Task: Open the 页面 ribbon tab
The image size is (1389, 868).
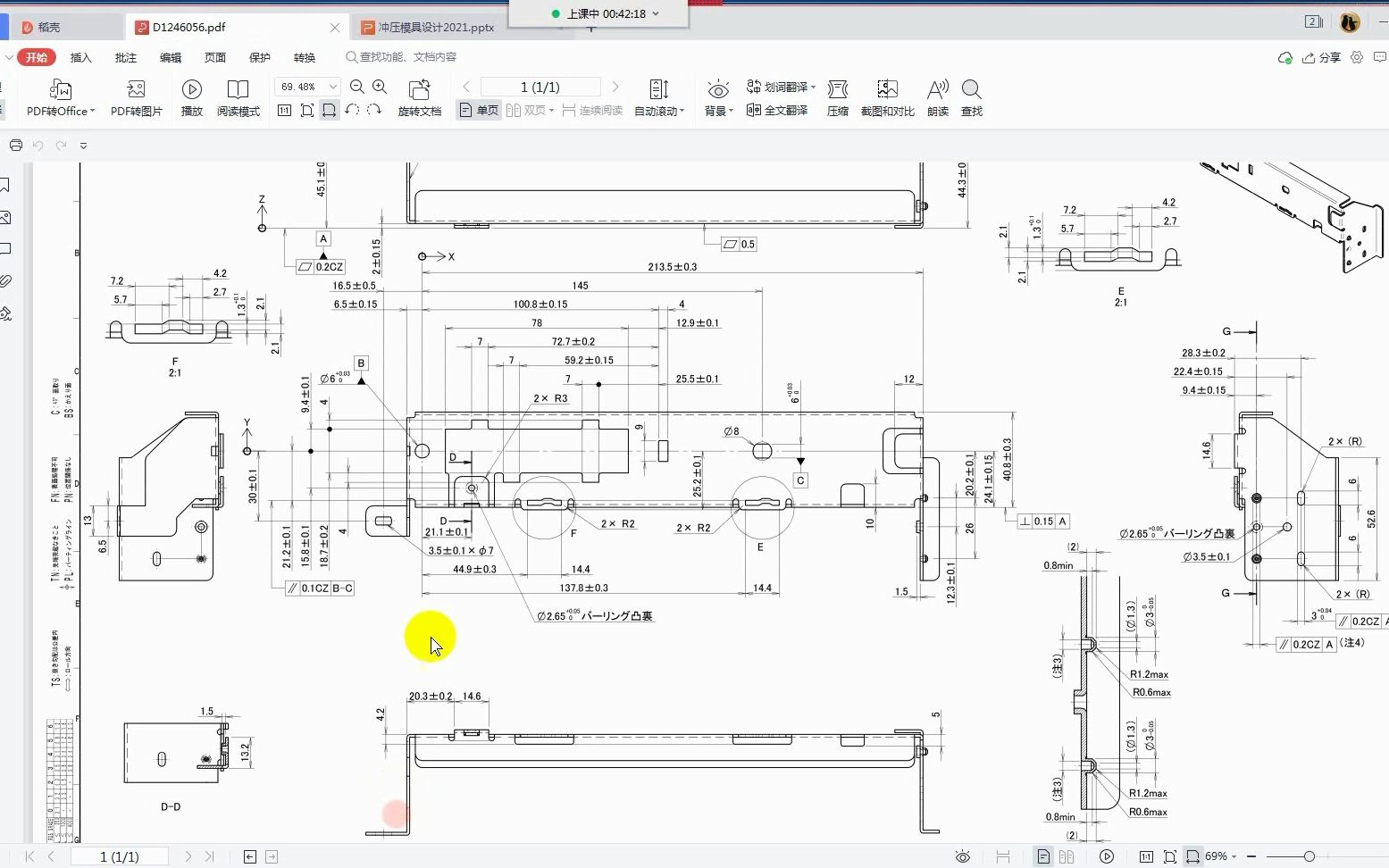Action: click(x=215, y=57)
